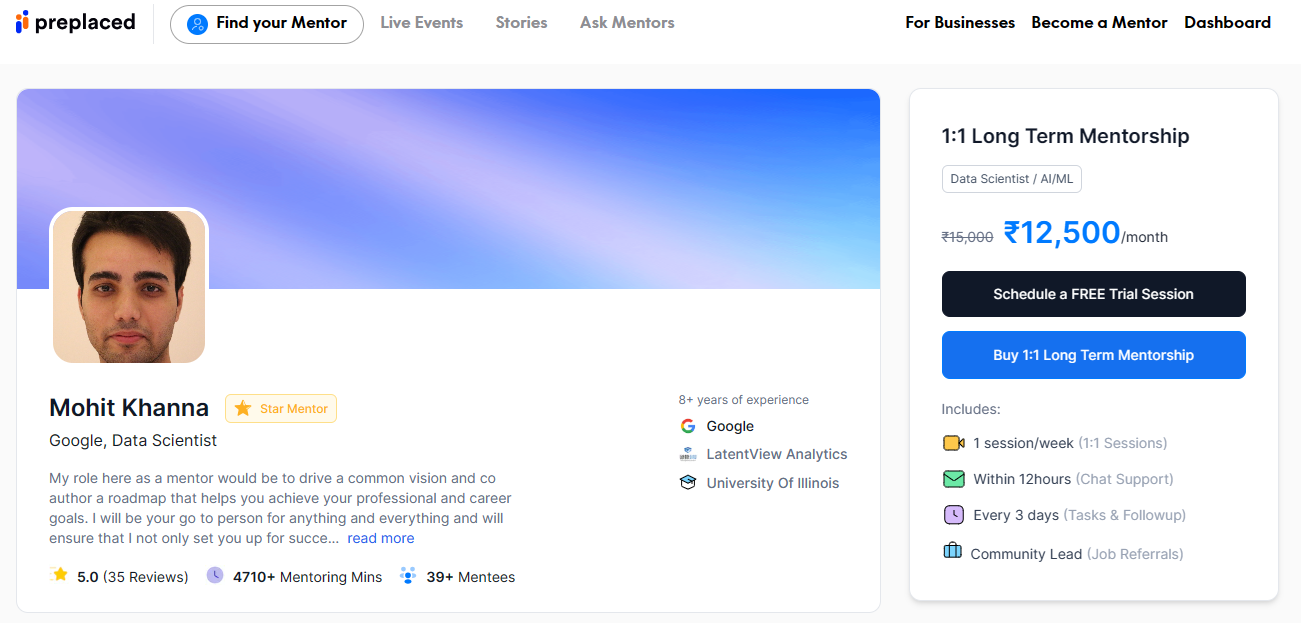The height and width of the screenshot is (623, 1301).
Task: Click the University Of Illinois text
Action: click(773, 483)
